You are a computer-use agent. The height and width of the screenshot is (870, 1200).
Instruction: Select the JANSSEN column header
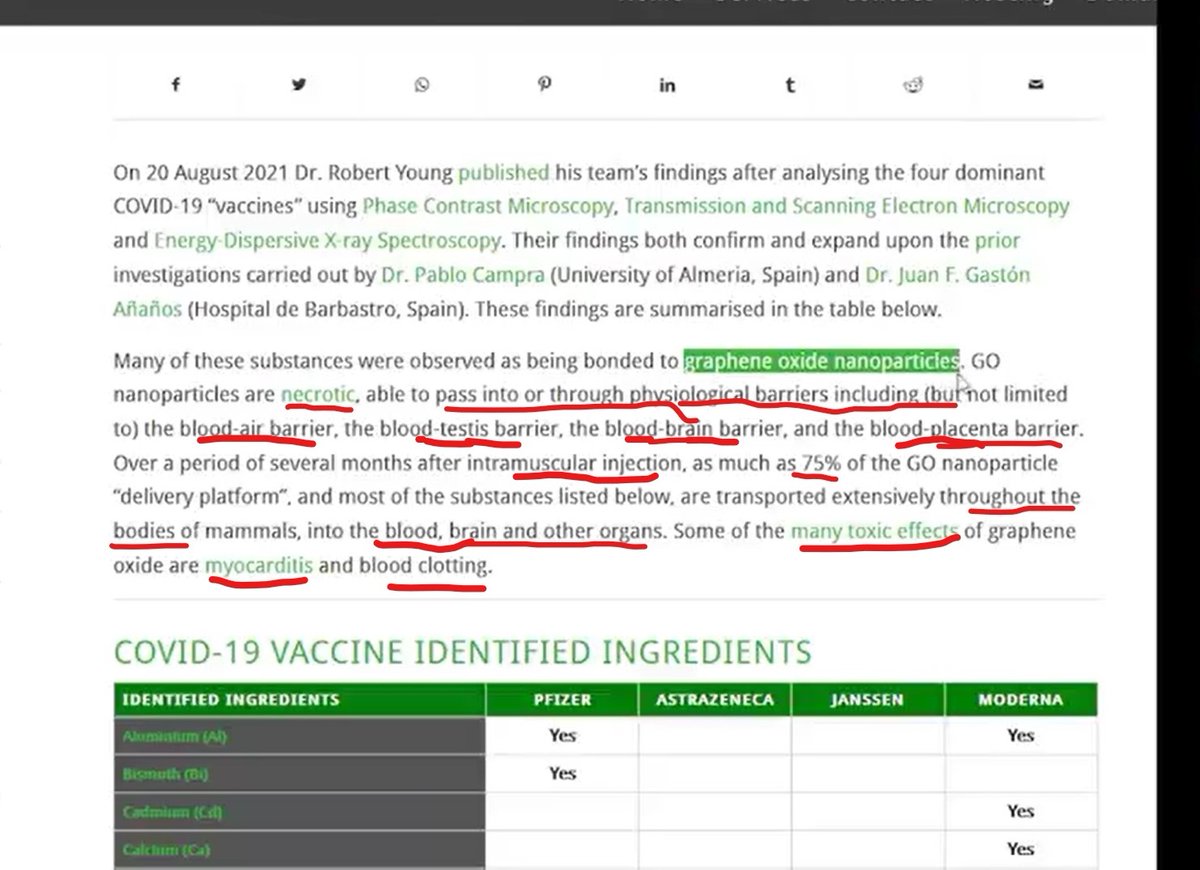pyautogui.click(x=868, y=700)
